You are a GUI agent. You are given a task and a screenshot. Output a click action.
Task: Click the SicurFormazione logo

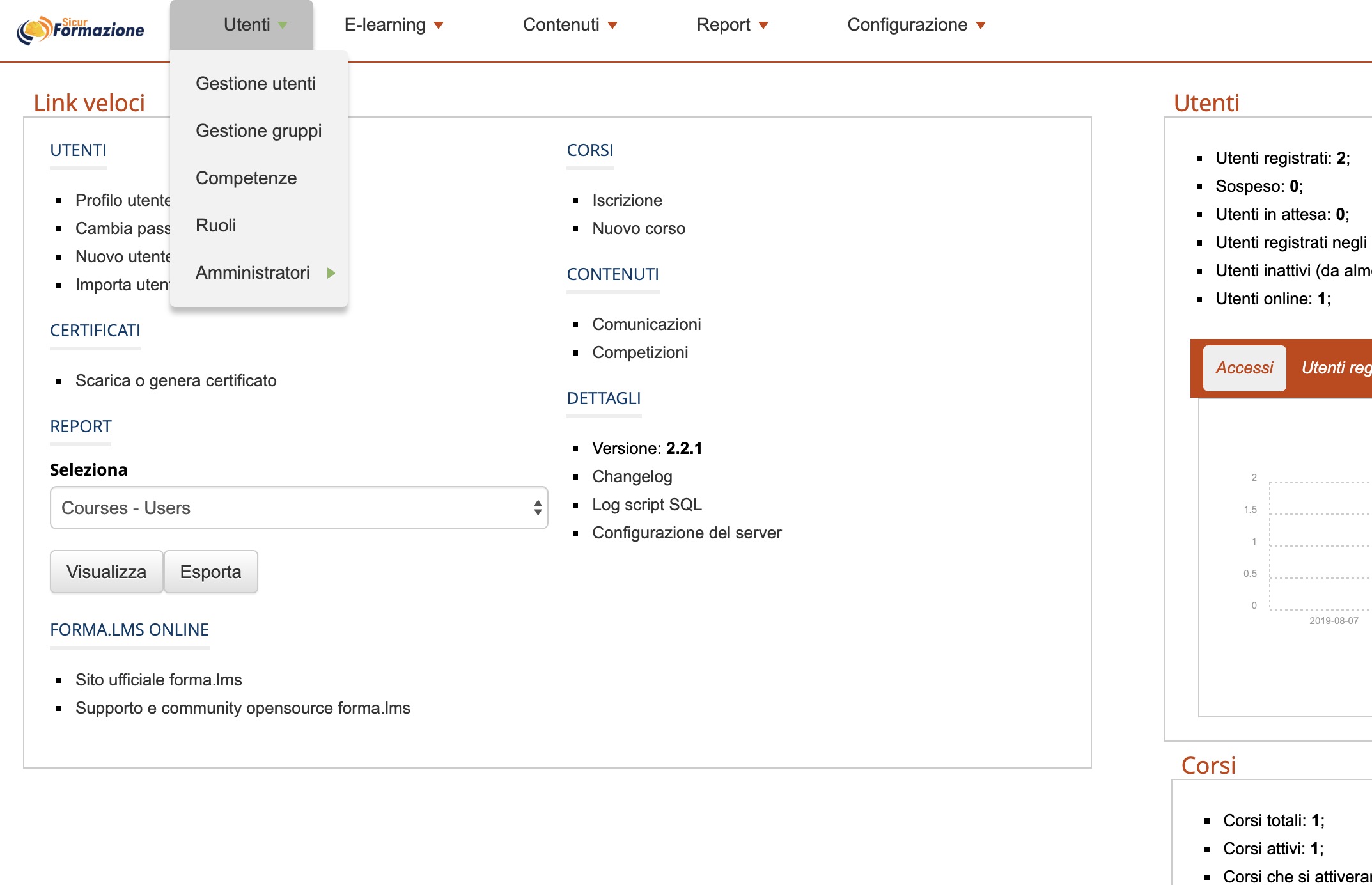tap(81, 29)
